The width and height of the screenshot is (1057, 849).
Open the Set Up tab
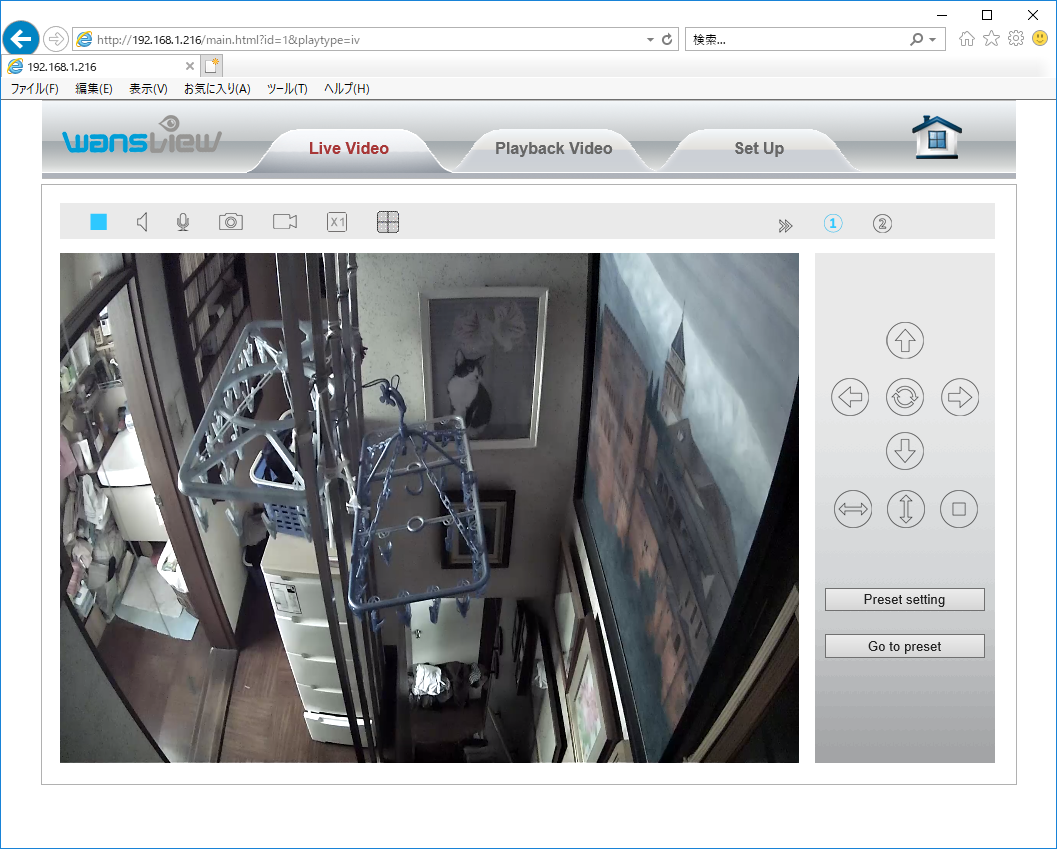click(x=759, y=149)
